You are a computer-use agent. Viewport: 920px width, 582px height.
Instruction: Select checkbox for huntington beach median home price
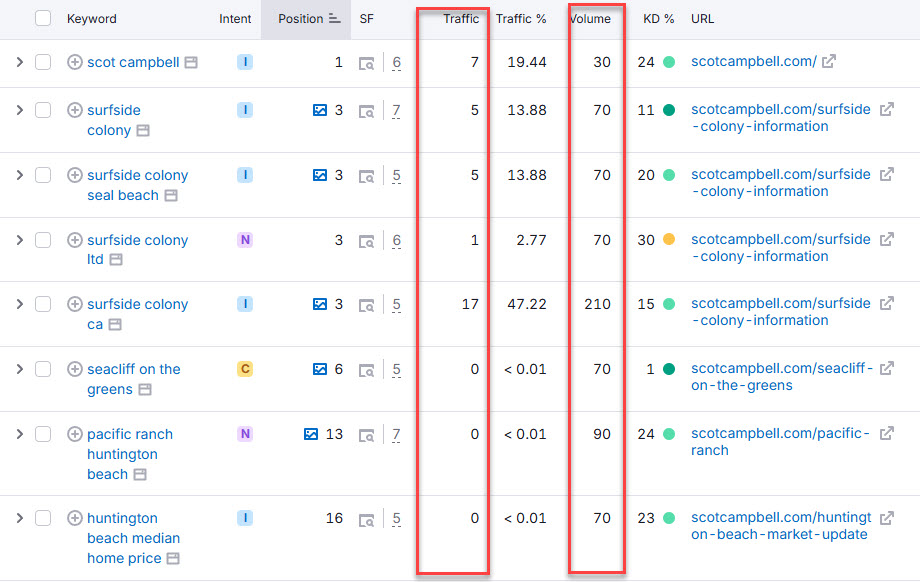coord(43,518)
